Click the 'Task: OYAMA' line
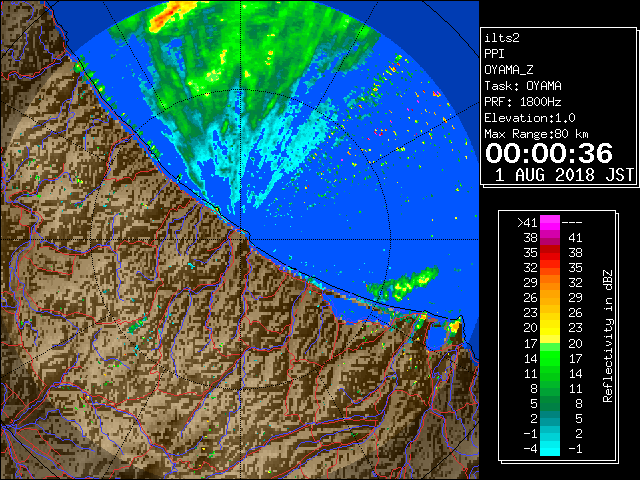 point(523,86)
